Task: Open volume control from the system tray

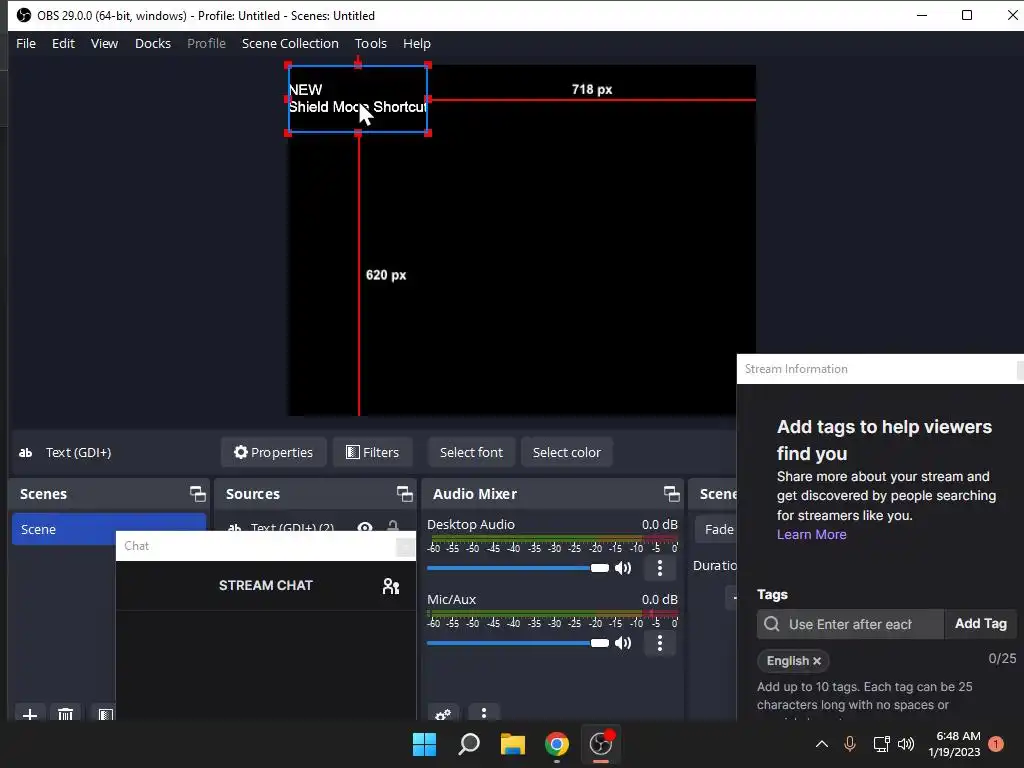Action: pyautogui.click(x=906, y=744)
